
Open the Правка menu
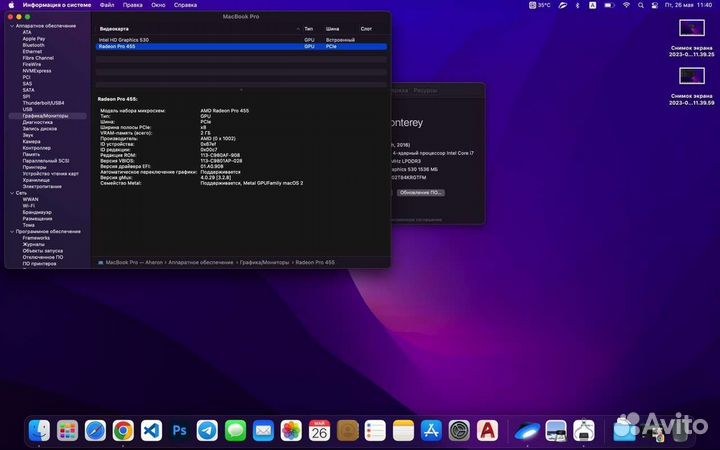pos(133,5)
